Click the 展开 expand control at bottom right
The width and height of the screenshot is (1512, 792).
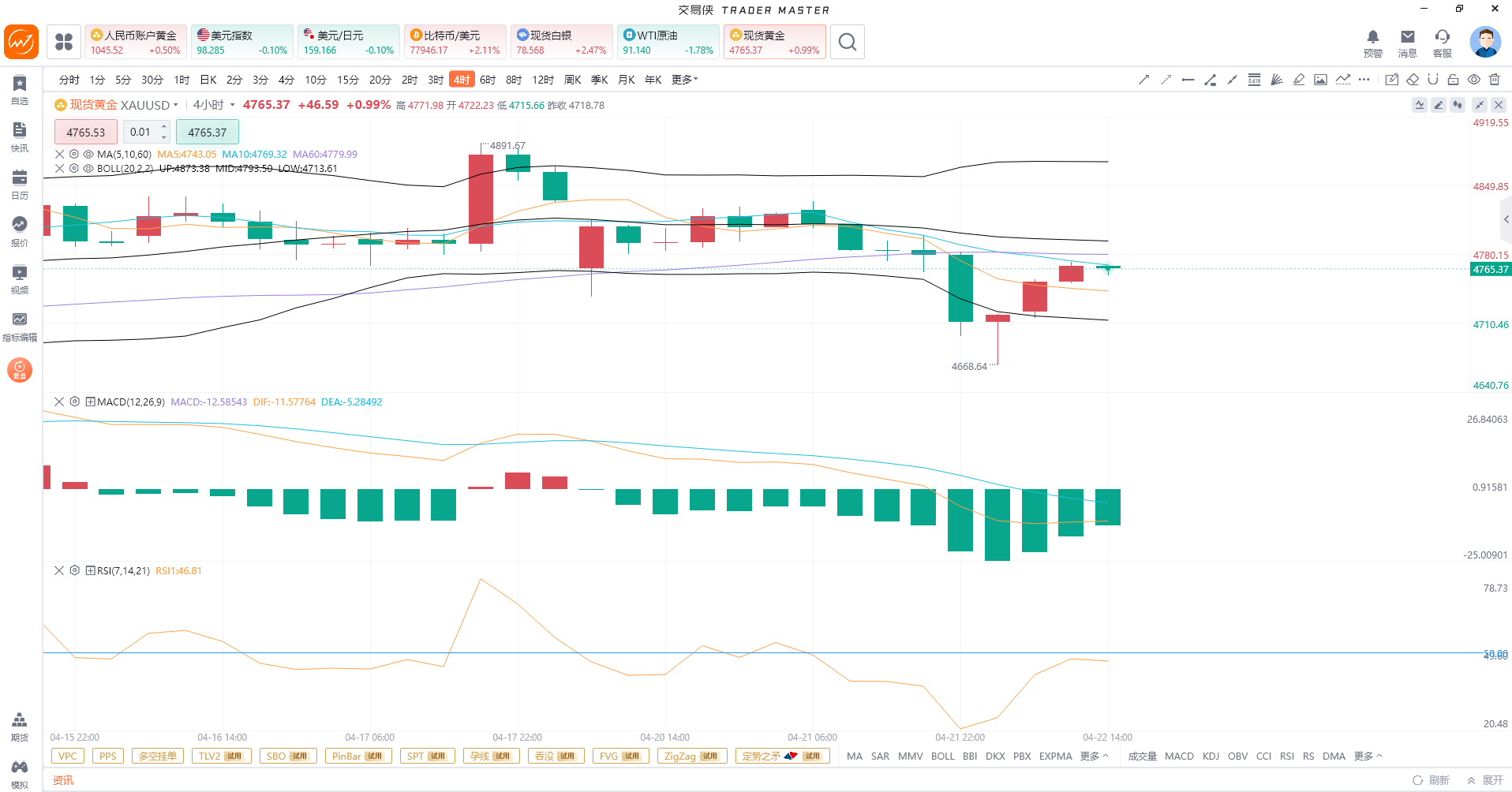point(1485,780)
